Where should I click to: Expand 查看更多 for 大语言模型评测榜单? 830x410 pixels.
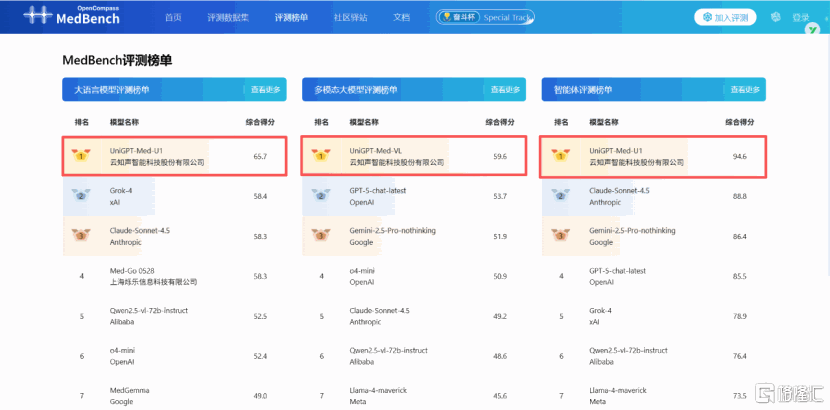point(265,90)
